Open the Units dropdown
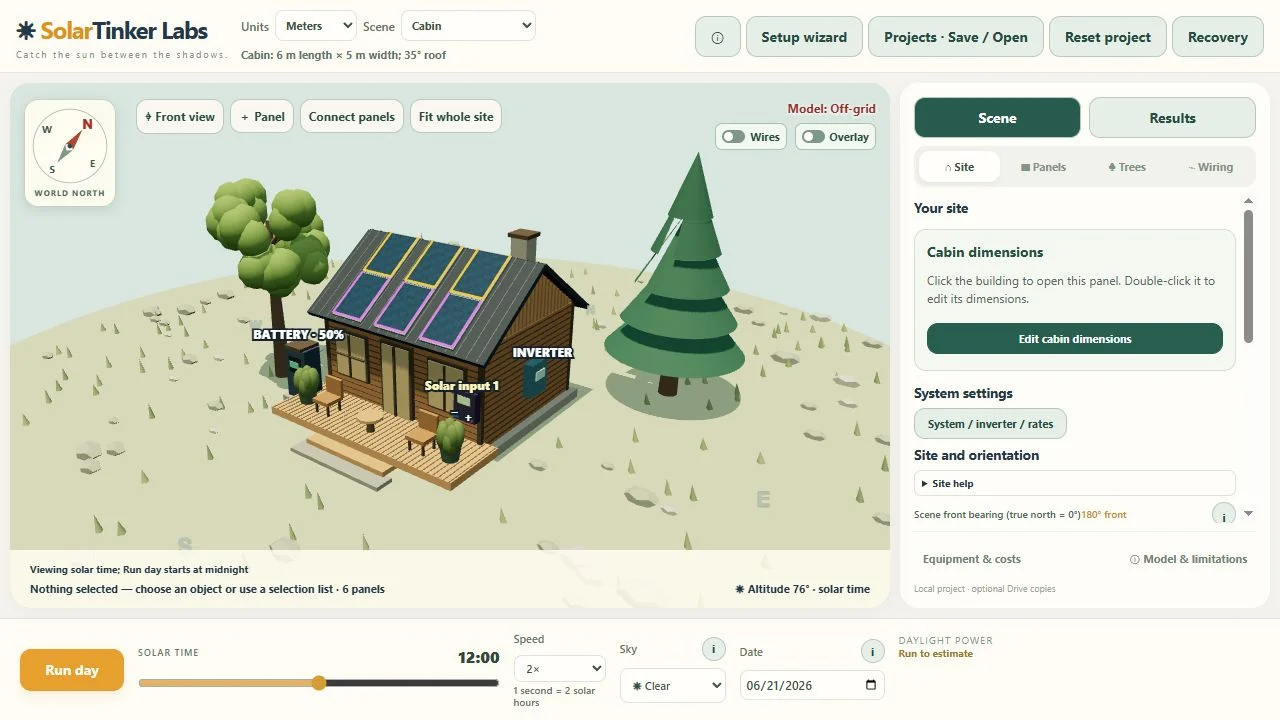Viewport: 1280px width, 720px height. click(315, 26)
